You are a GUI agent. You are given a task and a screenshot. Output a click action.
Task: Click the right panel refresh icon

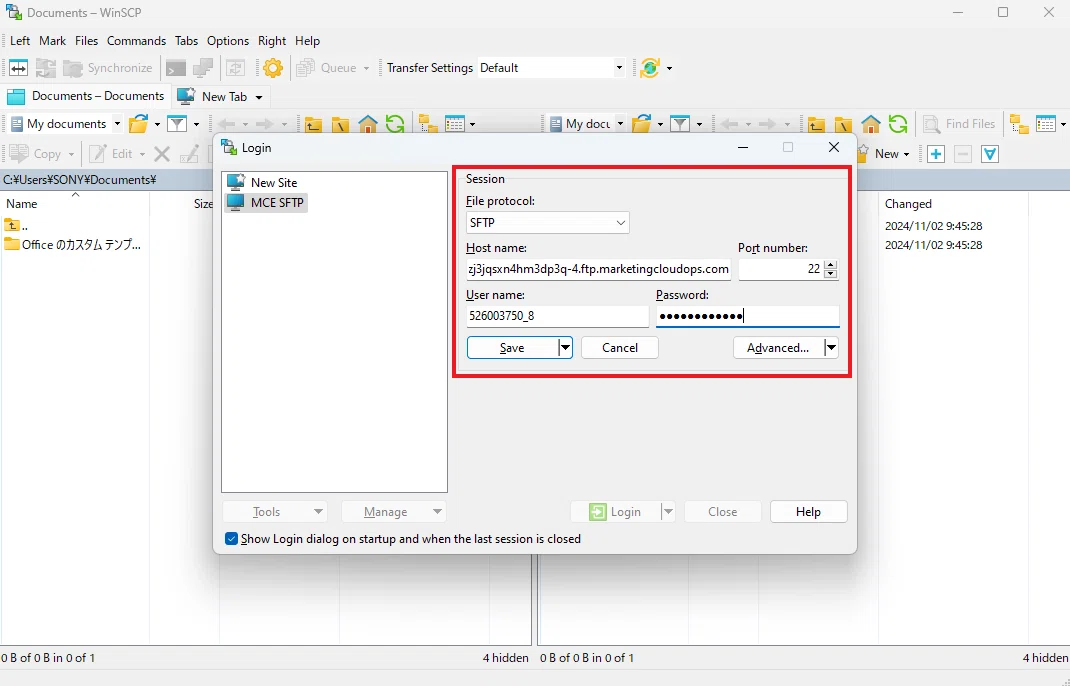click(898, 124)
